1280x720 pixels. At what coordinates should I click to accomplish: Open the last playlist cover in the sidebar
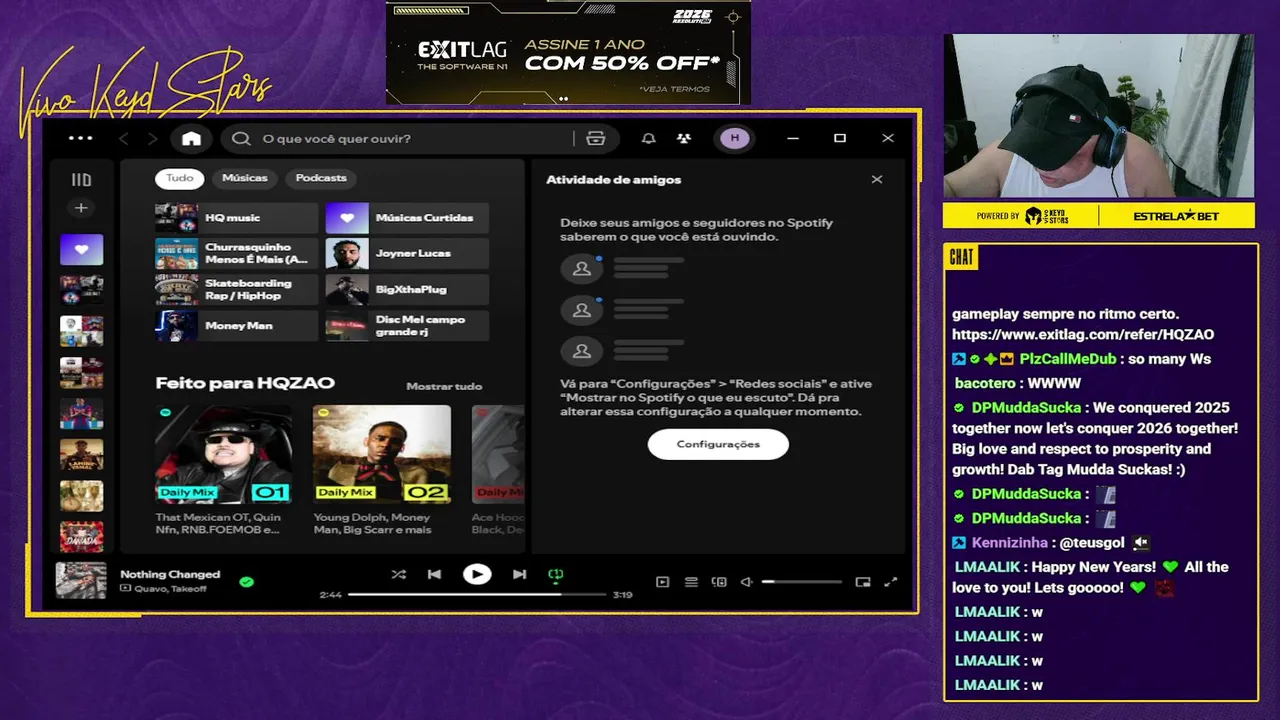click(x=81, y=535)
